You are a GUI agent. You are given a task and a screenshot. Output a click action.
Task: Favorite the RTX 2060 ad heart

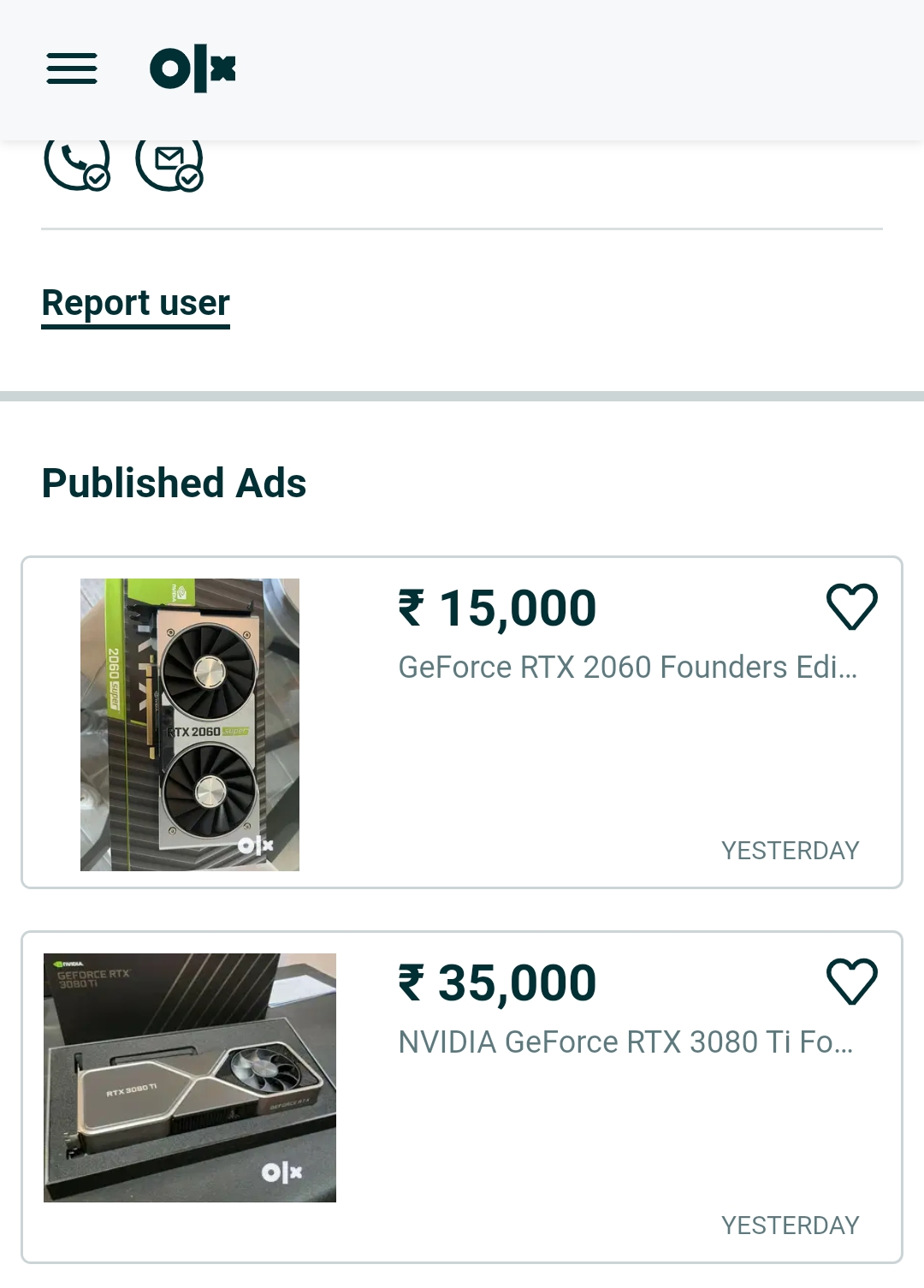pos(852,606)
